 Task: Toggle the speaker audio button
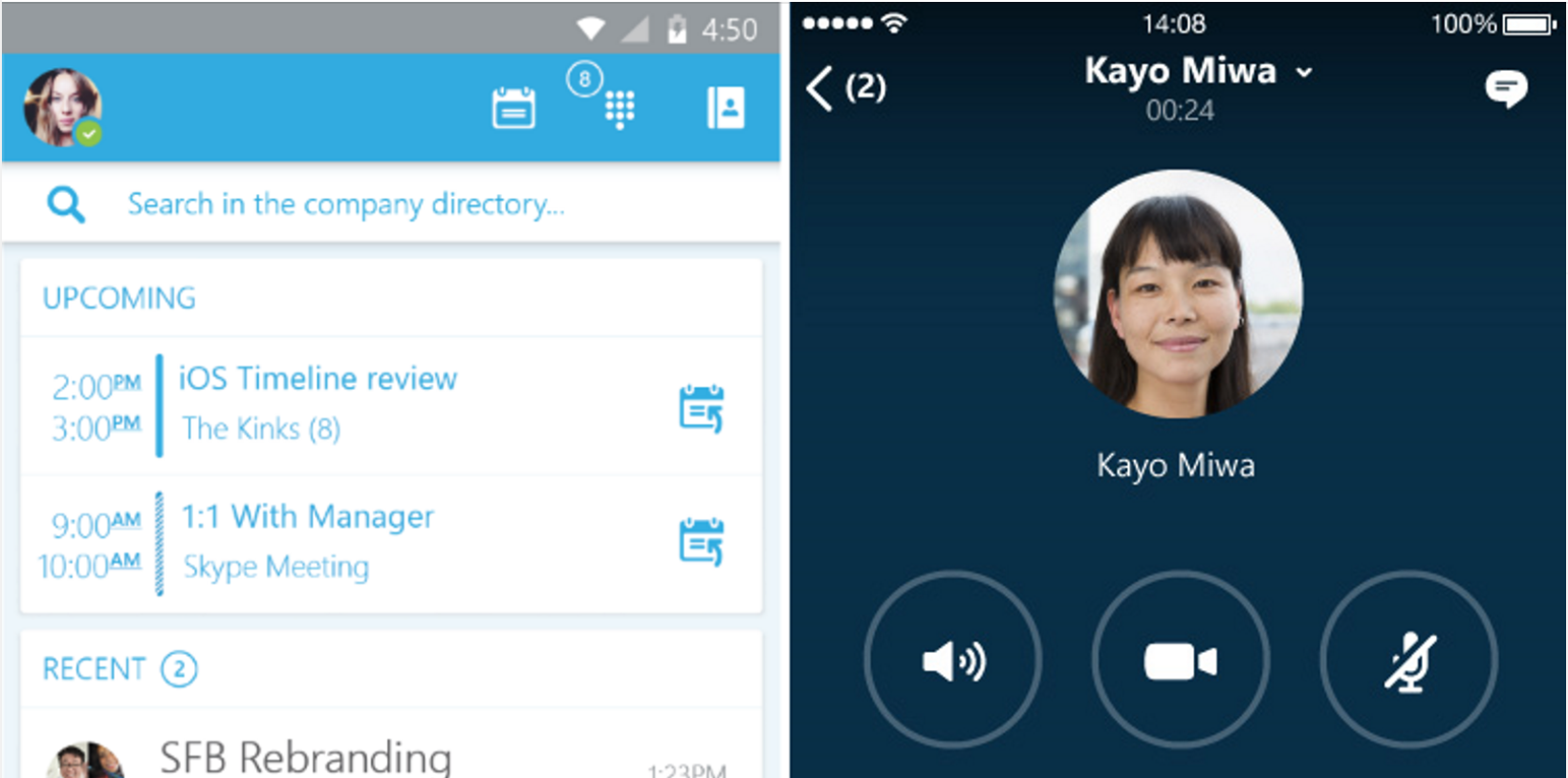coord(952,660)
